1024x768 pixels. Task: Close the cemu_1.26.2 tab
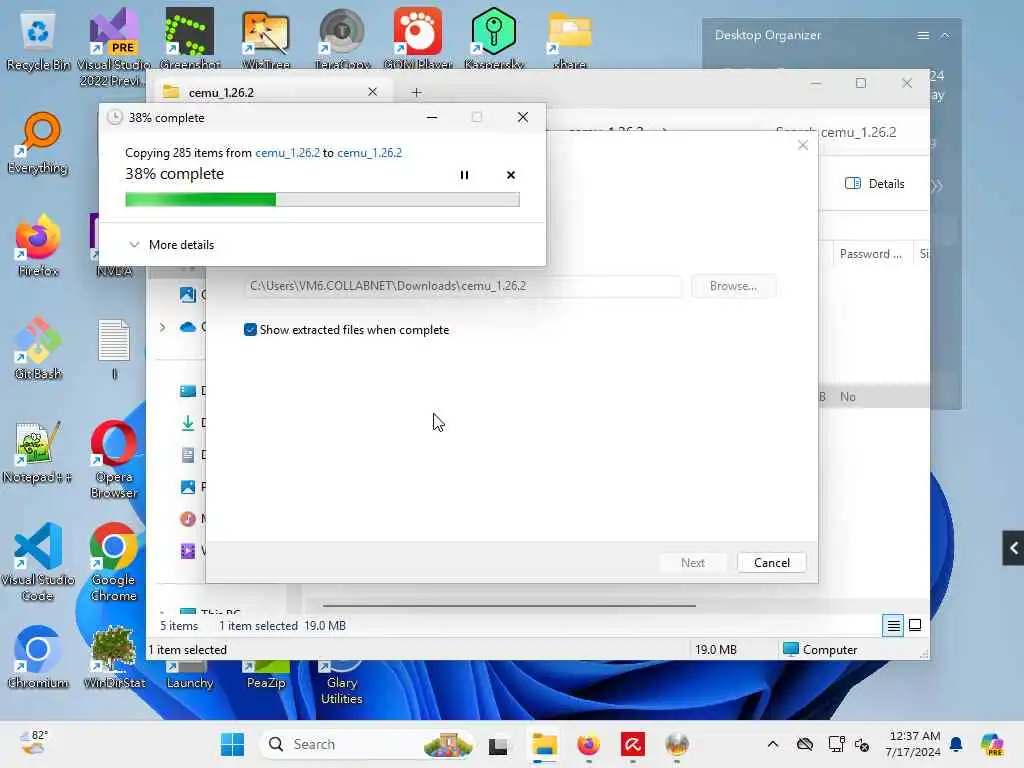372,92
